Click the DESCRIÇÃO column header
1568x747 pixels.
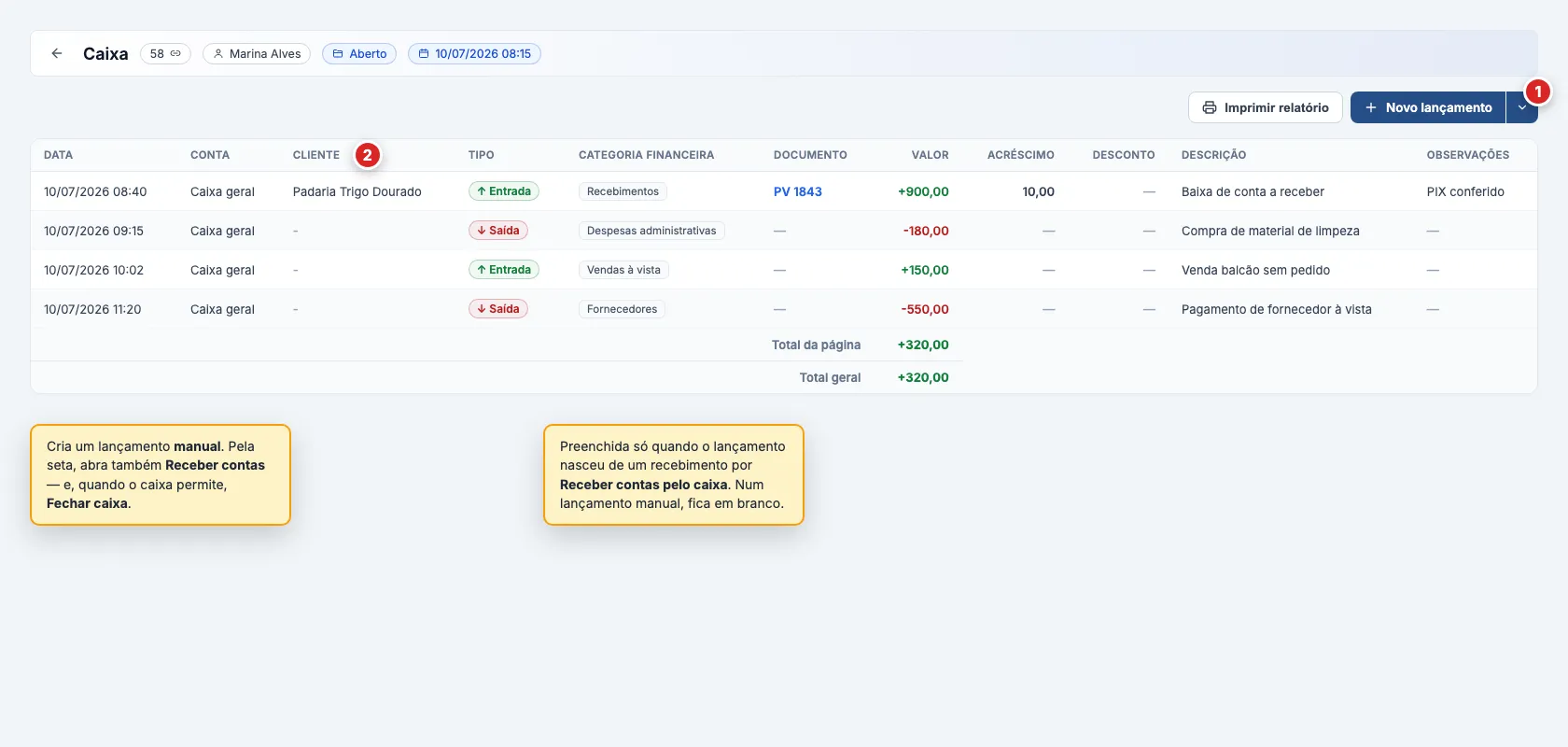pyautogui.click(x=1213, y=155)
